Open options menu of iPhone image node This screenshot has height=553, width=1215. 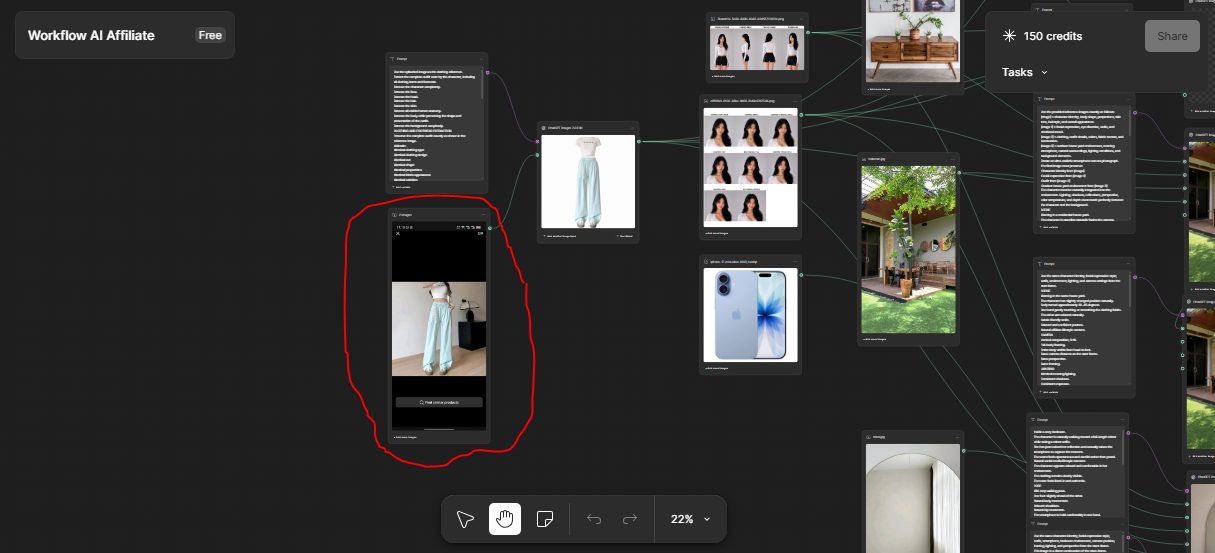(795, 261)
